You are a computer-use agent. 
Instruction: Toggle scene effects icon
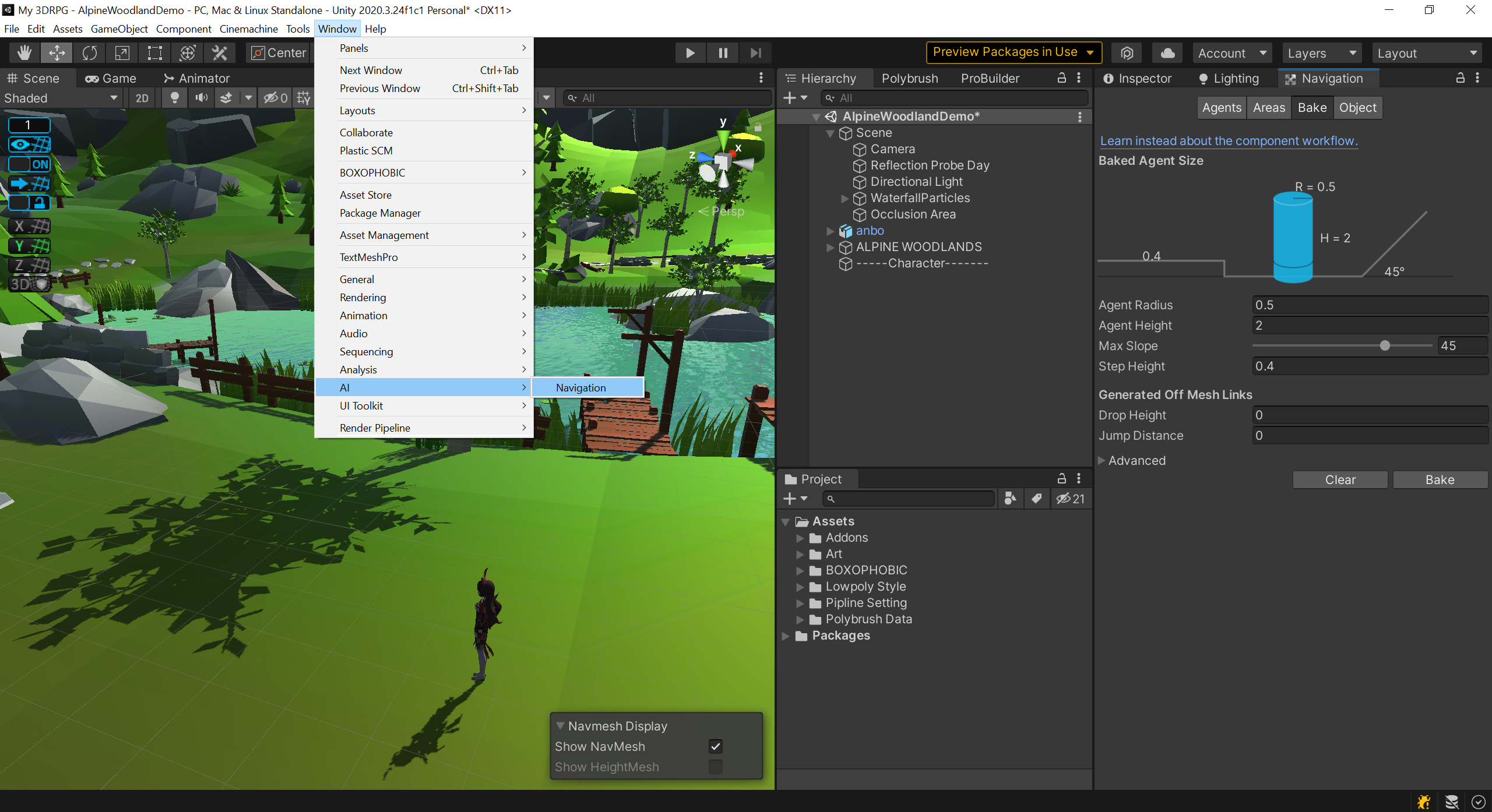tap(226, 98)
